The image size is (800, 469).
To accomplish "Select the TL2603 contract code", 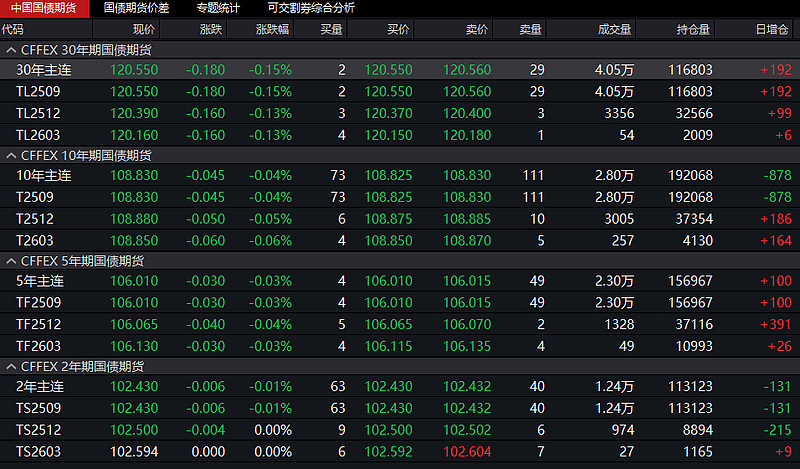I will 38,135.
